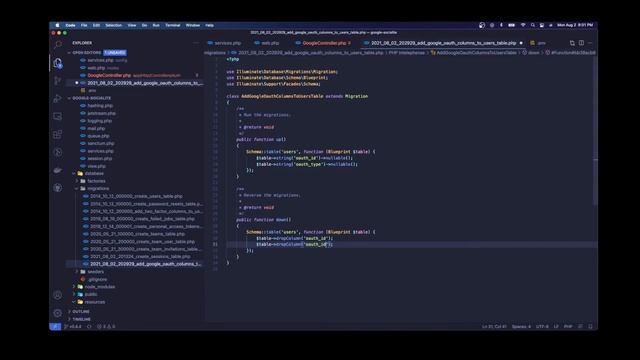Click the AddGoogleOauthColumnsToUsersTable breadcrumb segment

(x=476, y=53)
